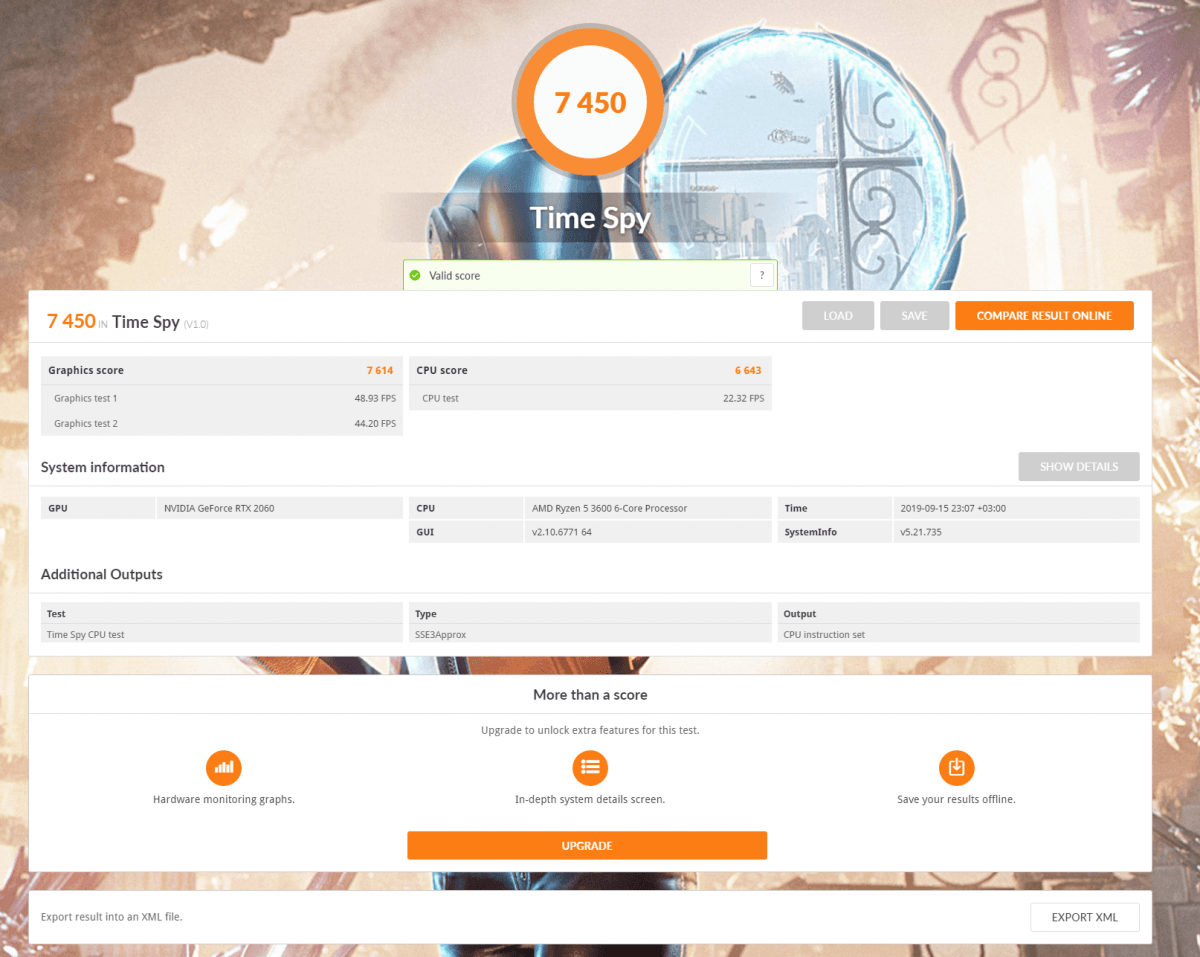Screen dimensions: 1200x957
Task: Click the time value 2019-09-15 23:07 +03:00
Action: (952, 508)
